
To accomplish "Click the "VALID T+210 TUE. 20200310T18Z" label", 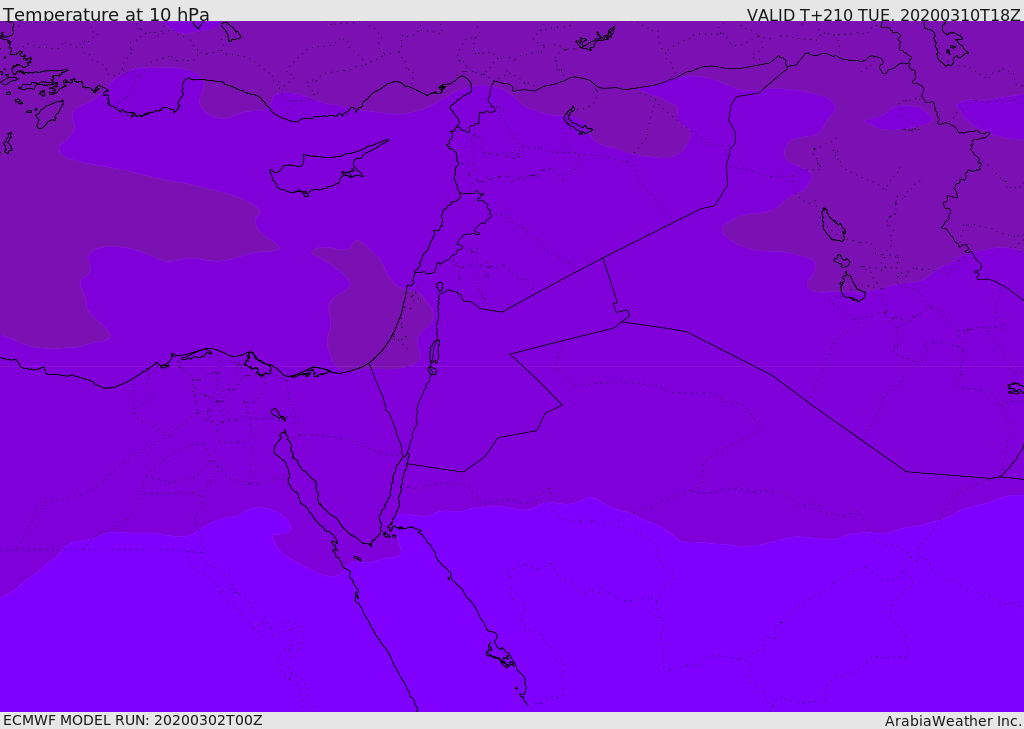I will point(884,14).
